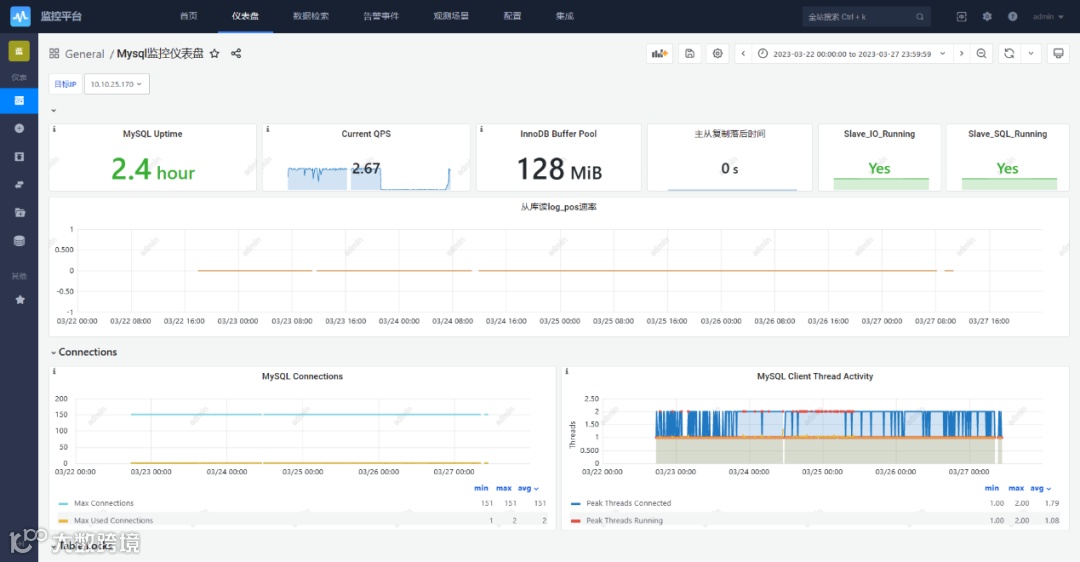
Task: Open the refresh interval dropdown arrow
Action: click(x=1031, y=54)
